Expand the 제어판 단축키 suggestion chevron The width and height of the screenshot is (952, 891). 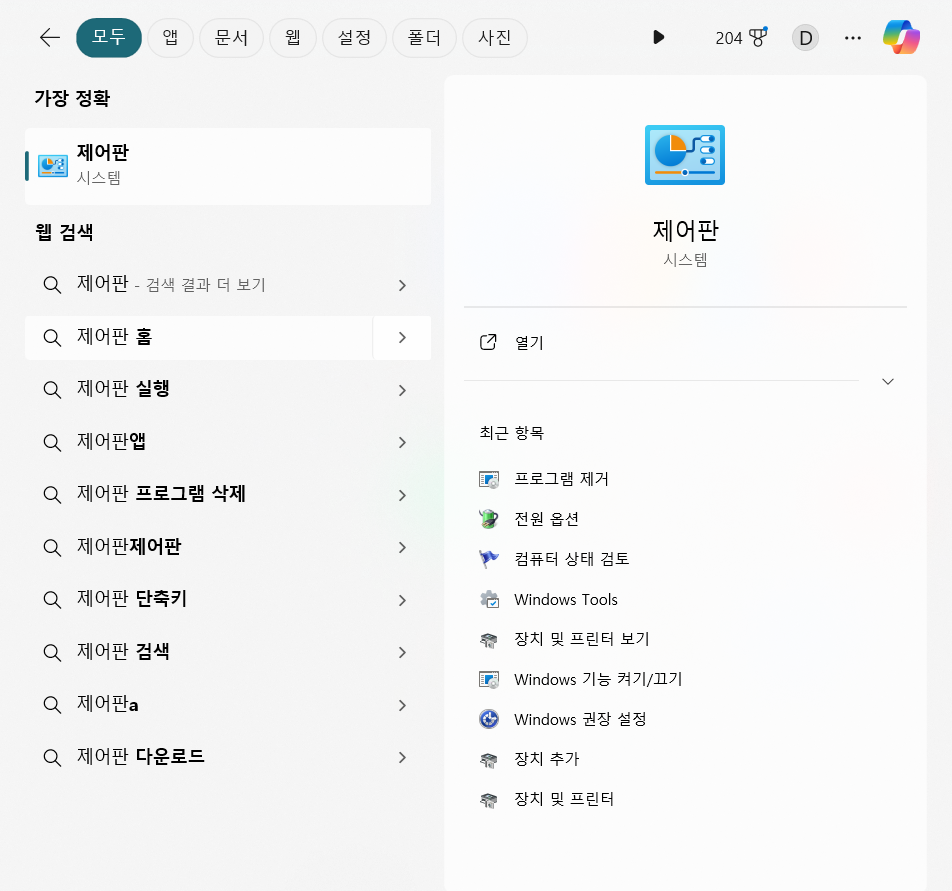pos(401,600)
